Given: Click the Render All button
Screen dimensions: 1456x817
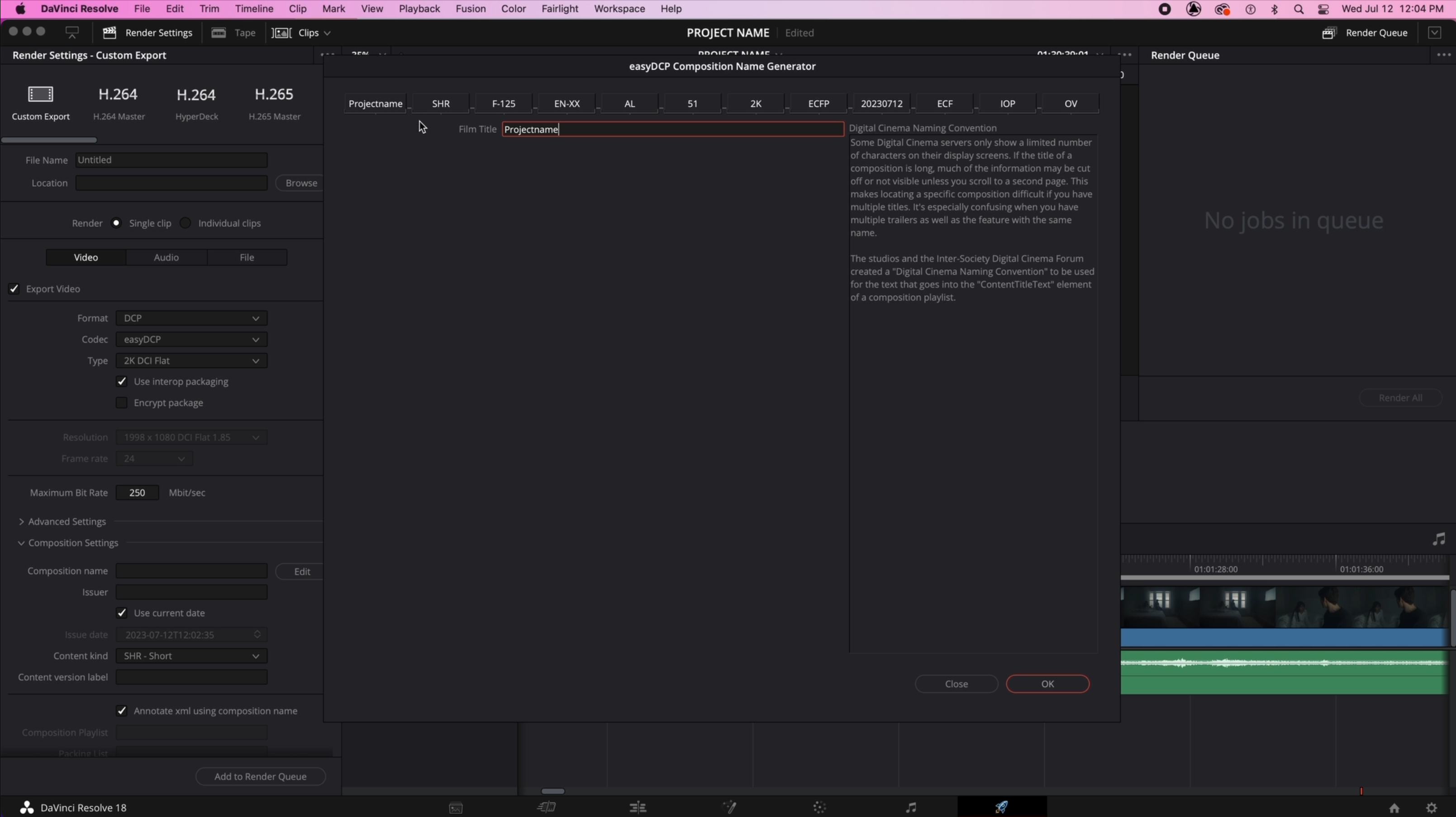Looking at the screenshot, I should click(1400, 398).
